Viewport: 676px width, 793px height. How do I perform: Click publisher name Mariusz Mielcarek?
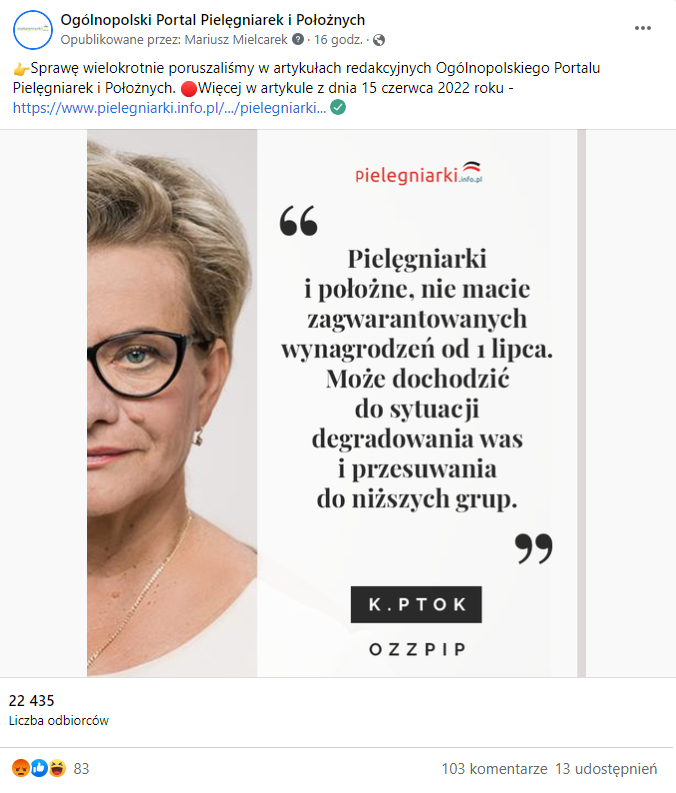[x=236, y=39]
